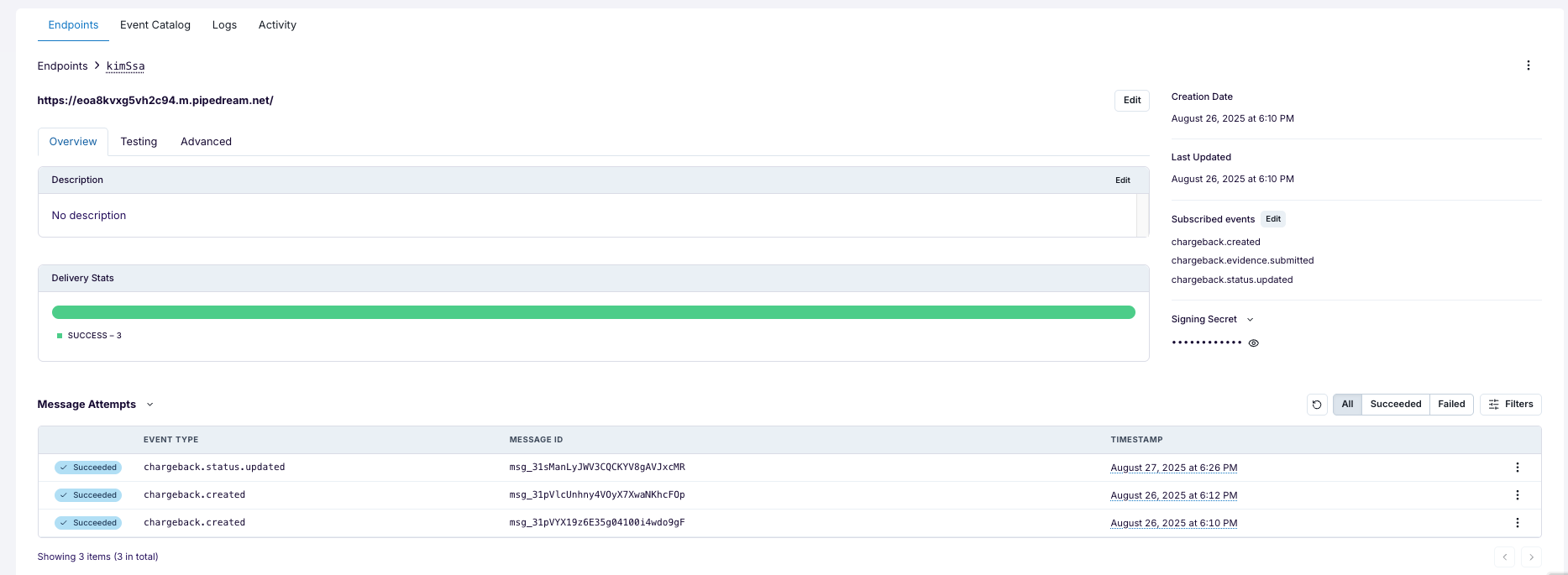Select the Overview sub-tab
Viewport: 1568px width, 575px height.
tap(73, 142)
